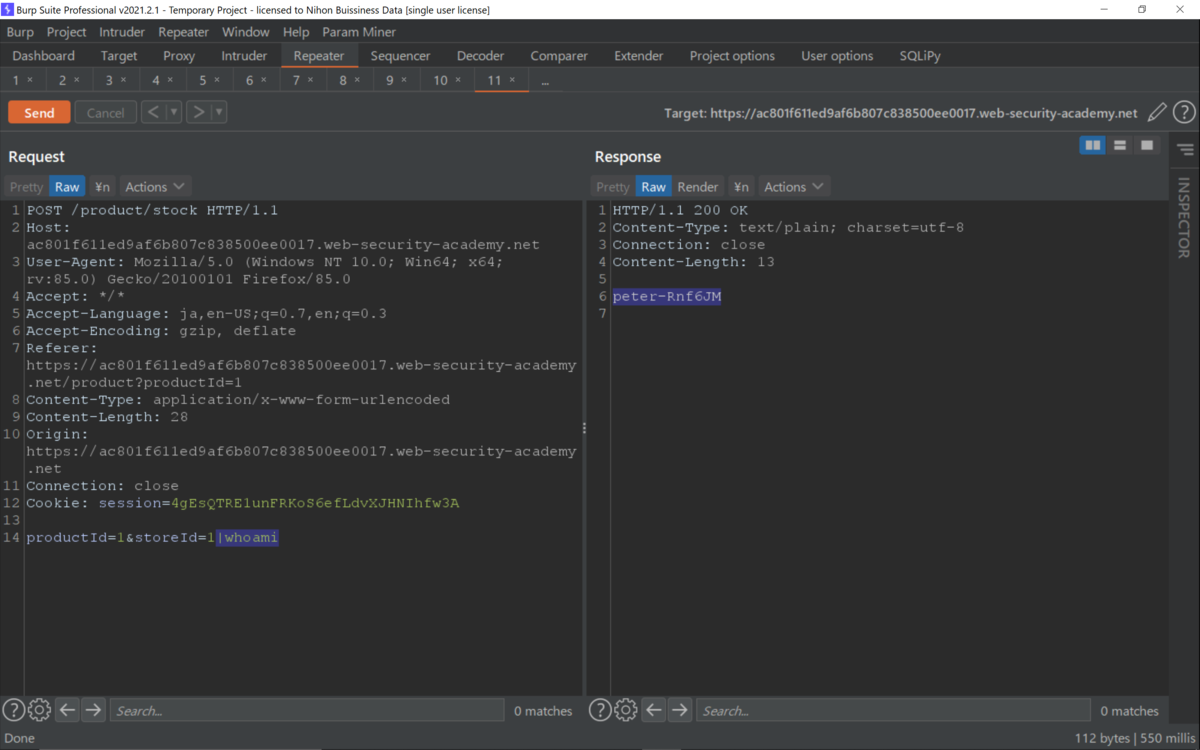Switch to the Project options tab
The image size is (1200, 750).
point(732,56)
